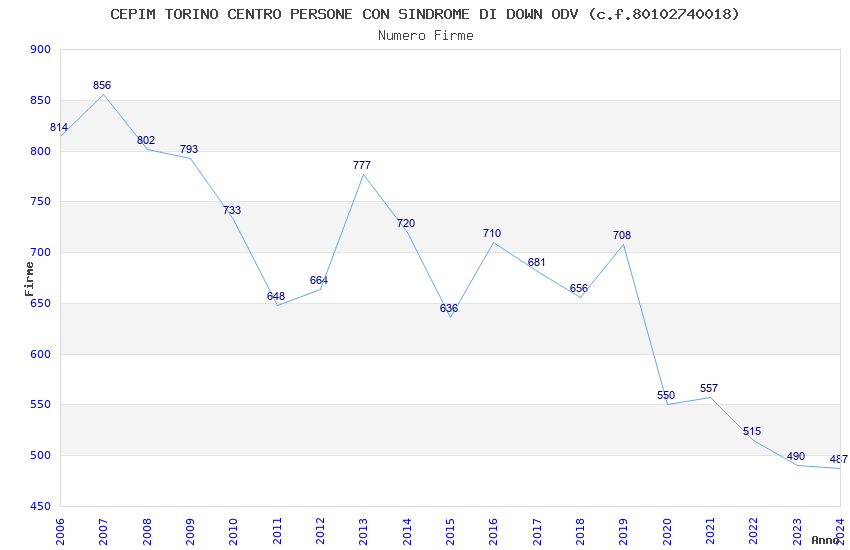Click the x-axis year 2017
This screenshot has width=850, height=550.
click(x=537, y=532)
